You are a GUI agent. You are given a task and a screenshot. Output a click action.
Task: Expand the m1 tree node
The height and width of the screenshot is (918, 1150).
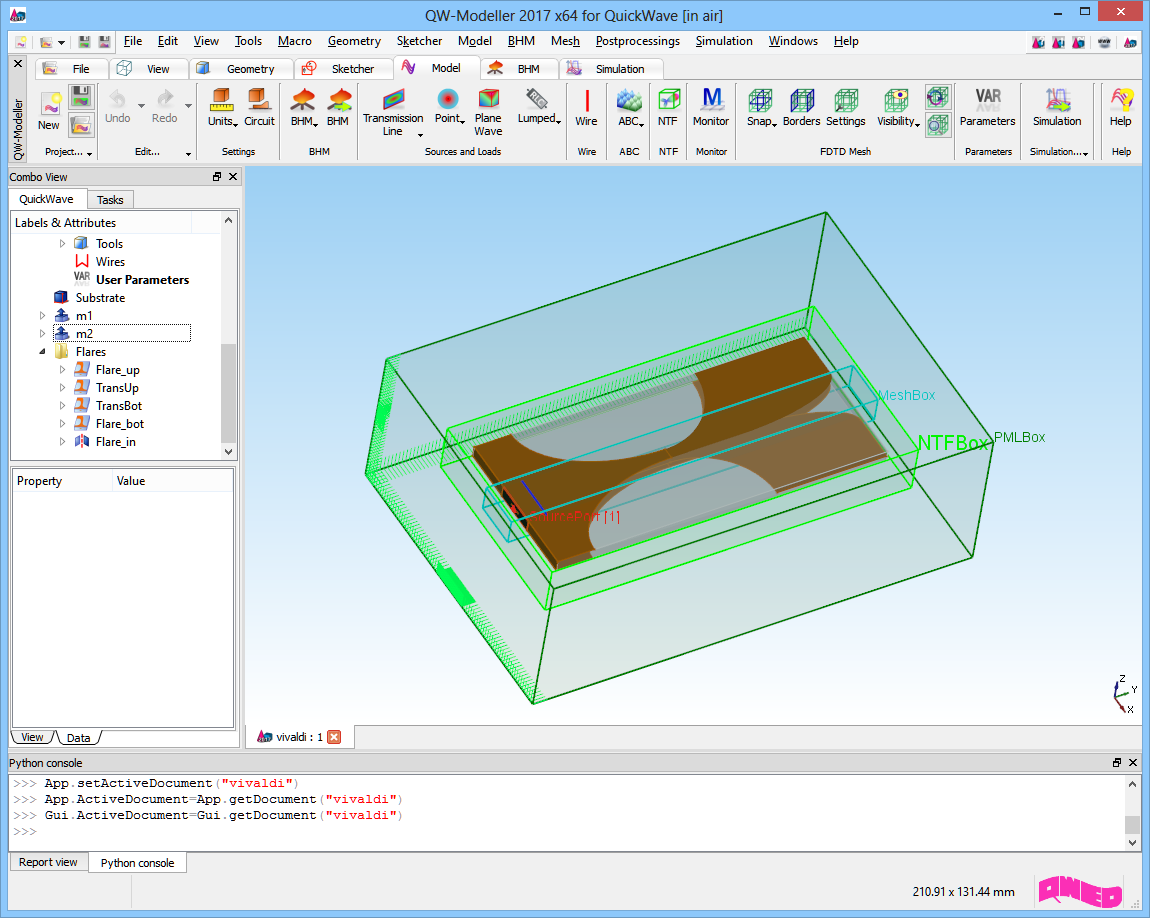[x=43, y=315]
